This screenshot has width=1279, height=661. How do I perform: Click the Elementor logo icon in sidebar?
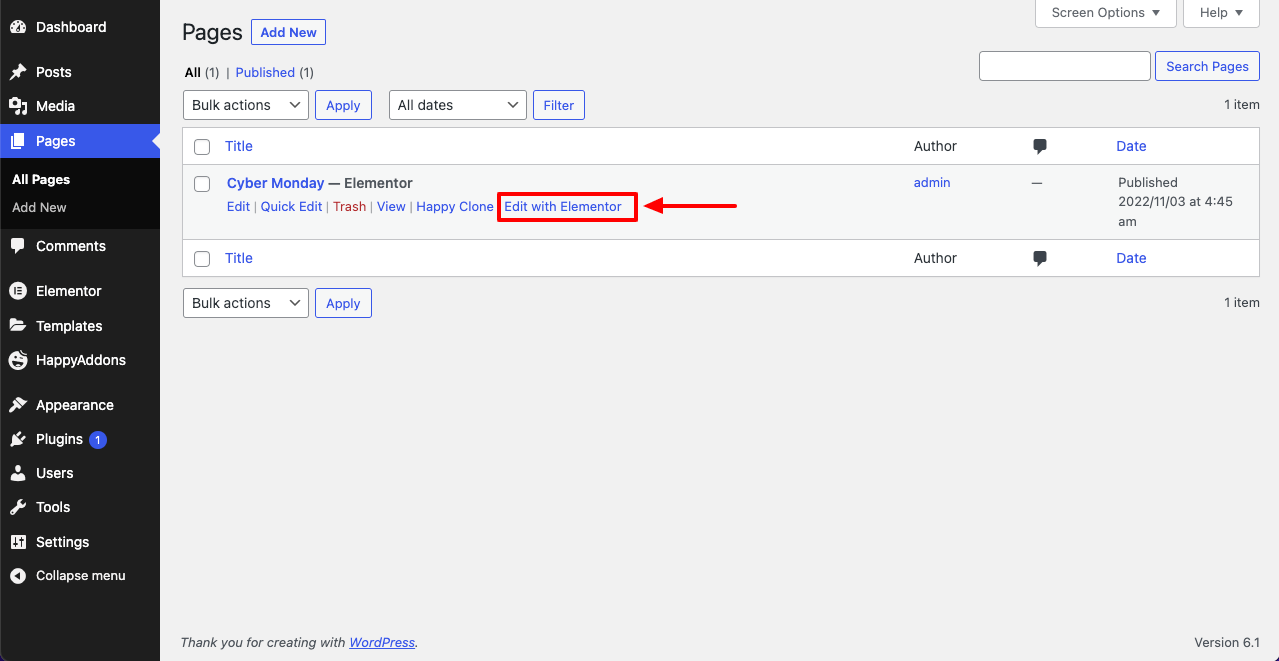[x=18, y=291]
